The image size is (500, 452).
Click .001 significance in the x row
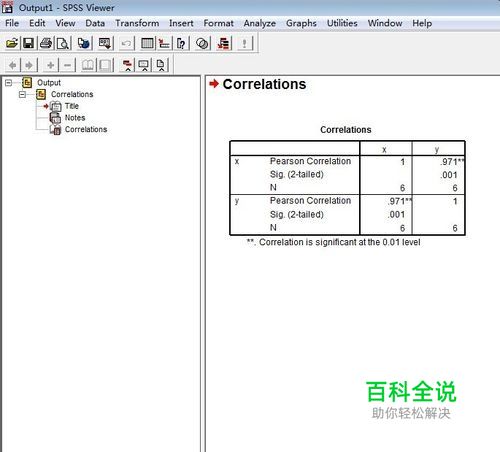449,175
